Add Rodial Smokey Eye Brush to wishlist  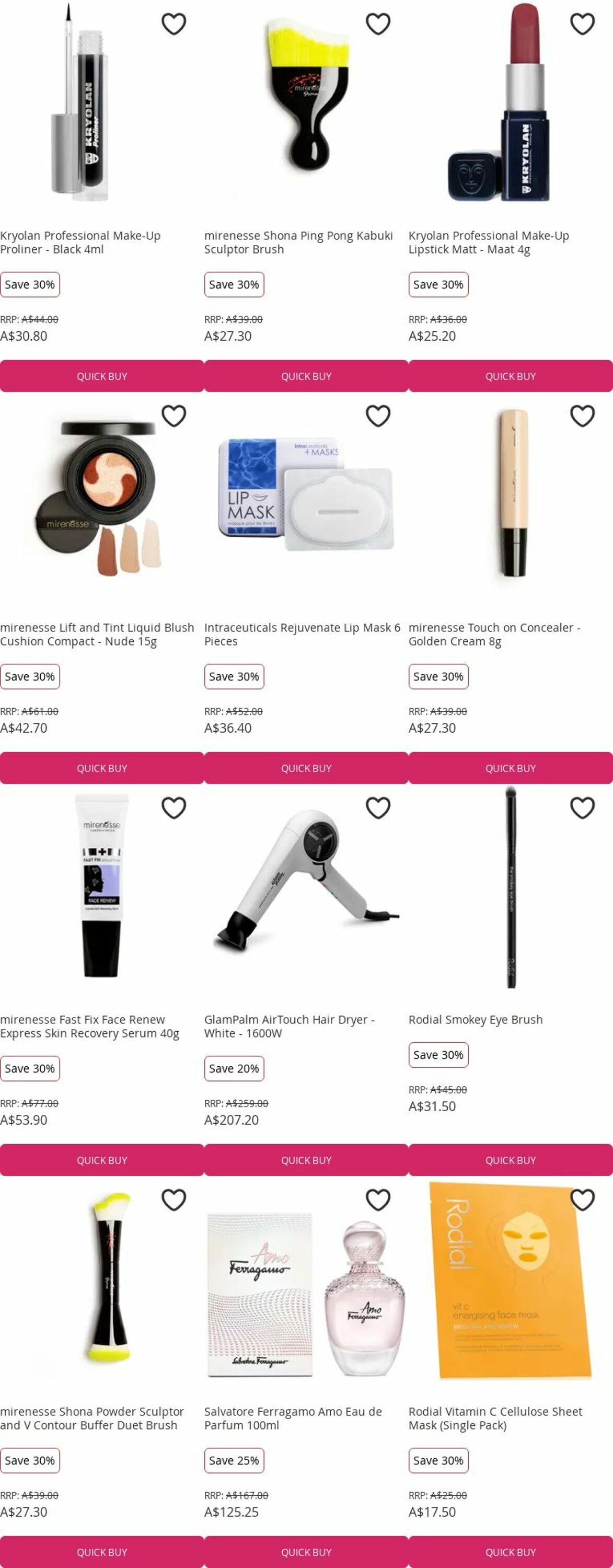tap(583, 808)
